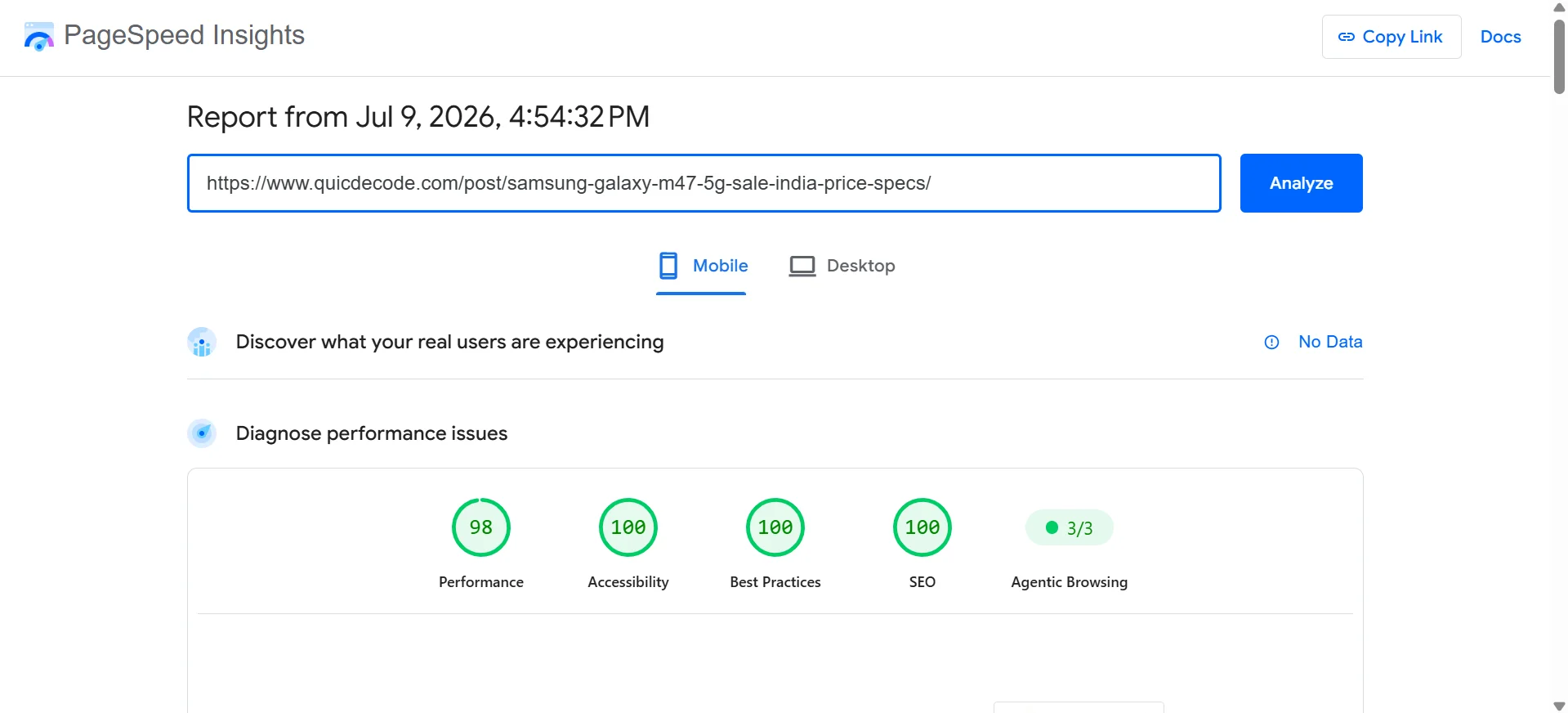This screenshot has width=1568, height=713.
Task: Click the scrollbar up arrow
Action: [x=1559, y=7]
